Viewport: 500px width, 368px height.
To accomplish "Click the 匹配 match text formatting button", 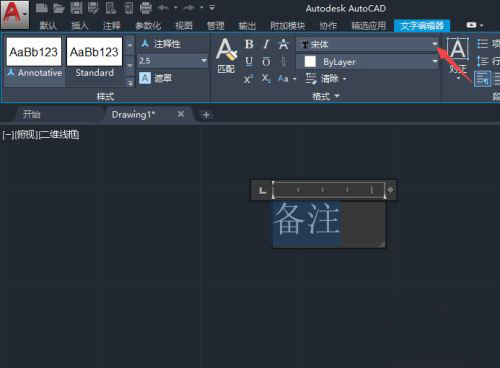I will 226,56.
